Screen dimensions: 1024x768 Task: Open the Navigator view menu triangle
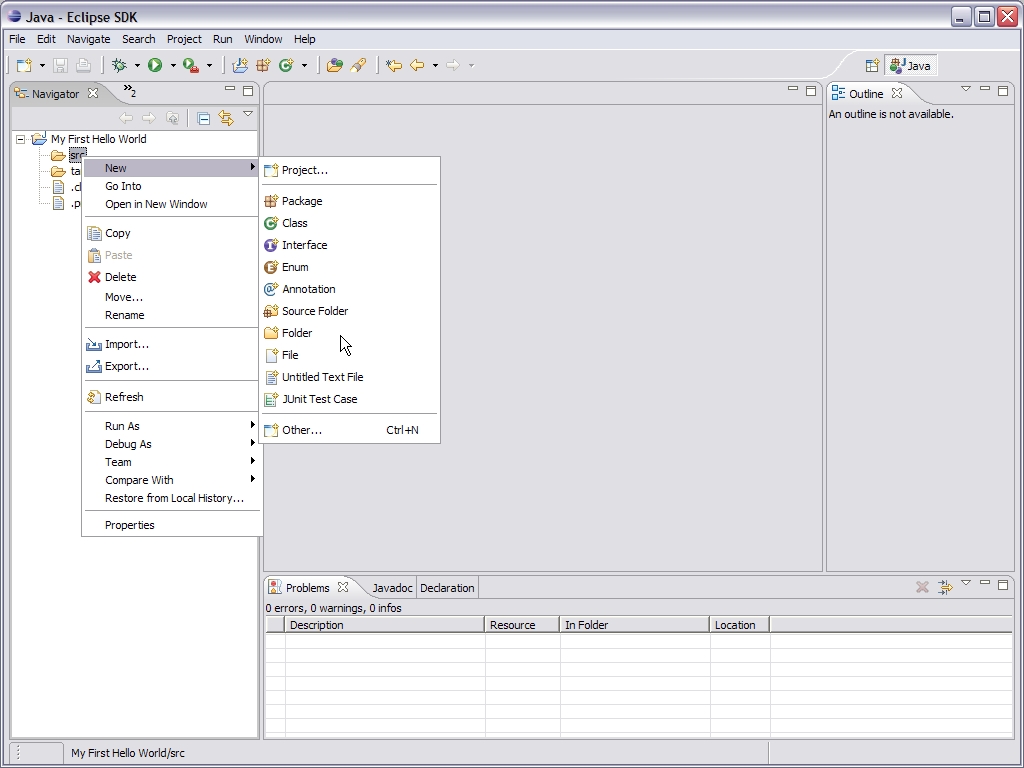pyautogui.click(x=248, y=114)
